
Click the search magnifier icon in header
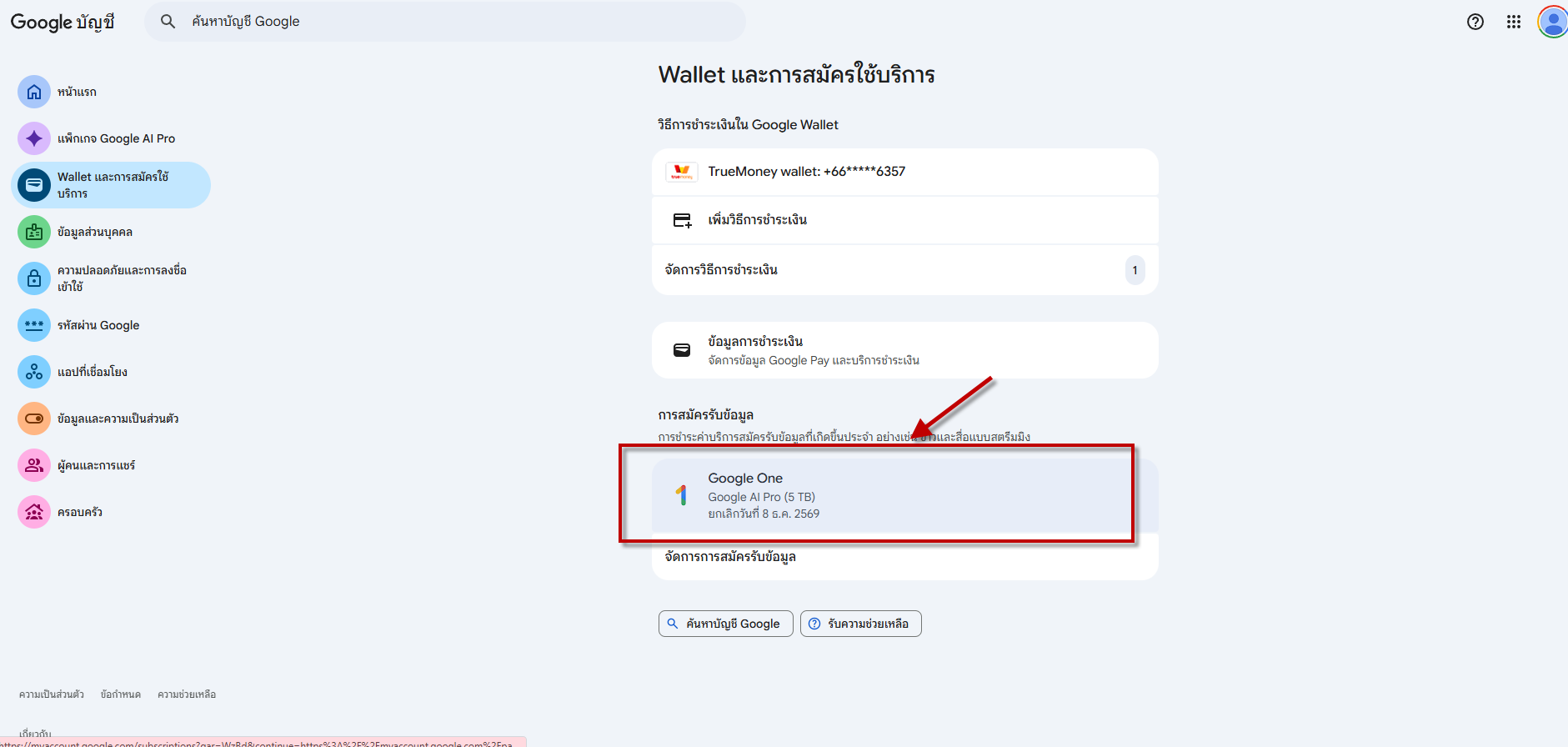tap(168, 22)
